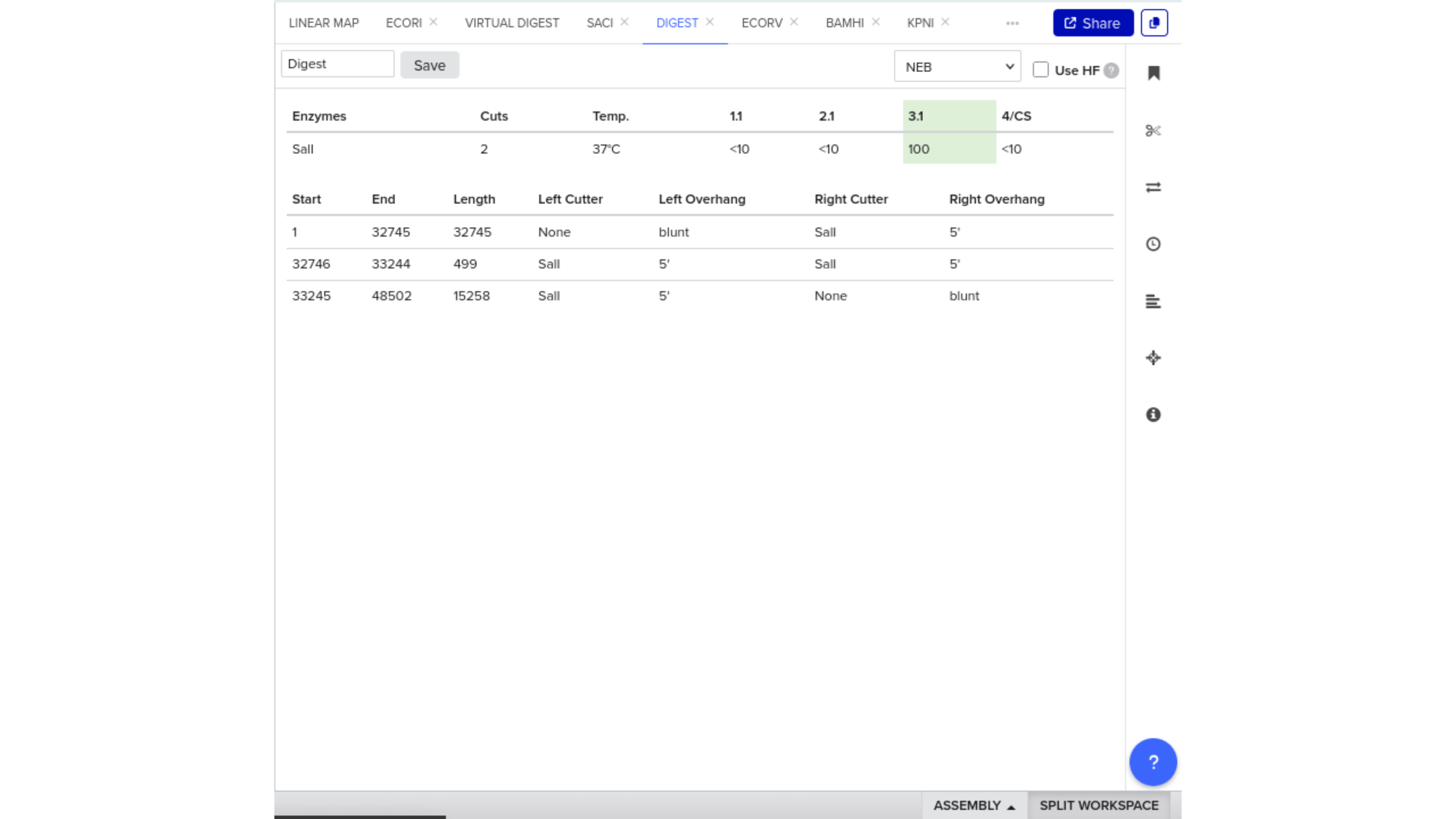The image size is (1456, 819).
Task: Open the more tabs ellipsis menu
Action: tap(1012, 24)
